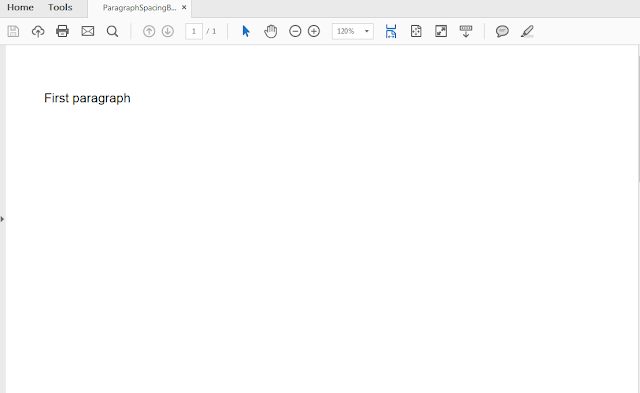
Task: Fit one full page view
Action: click(416, 31)
